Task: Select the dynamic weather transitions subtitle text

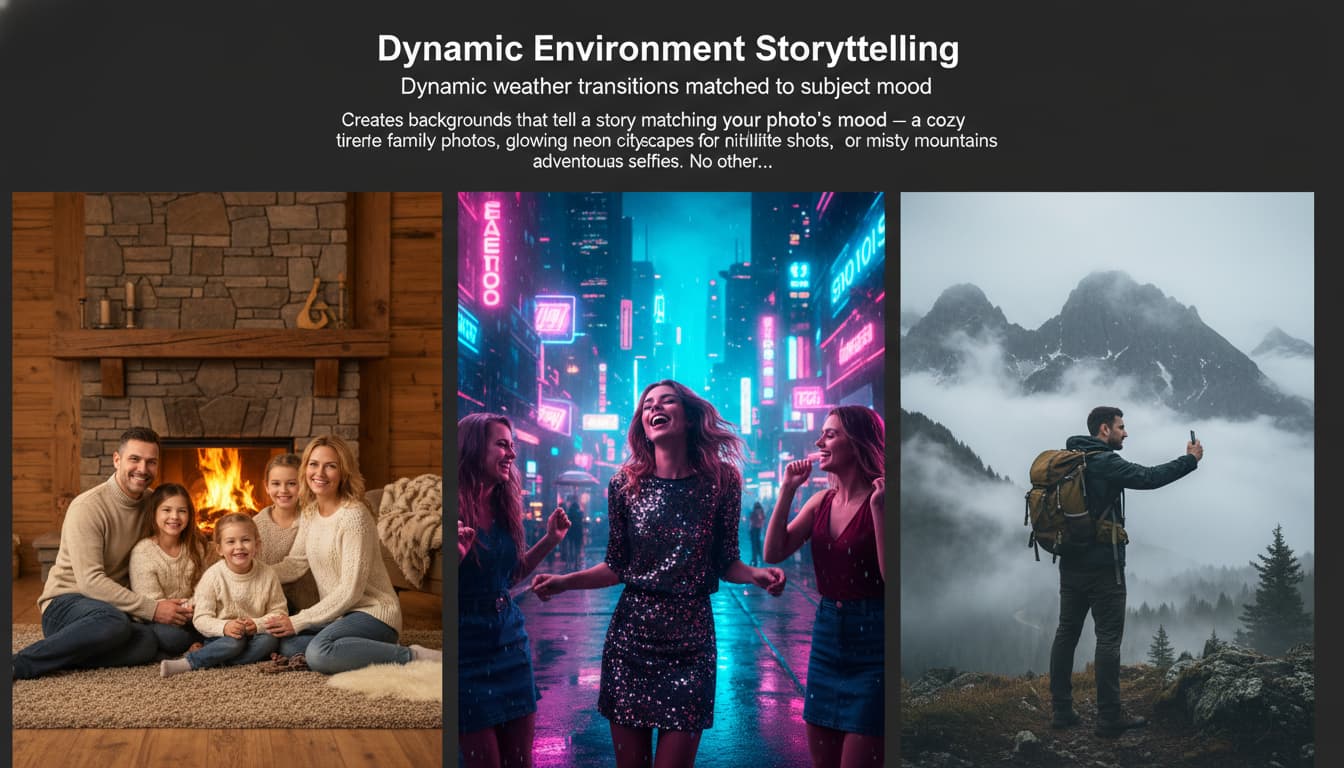Action: (666, 86)
